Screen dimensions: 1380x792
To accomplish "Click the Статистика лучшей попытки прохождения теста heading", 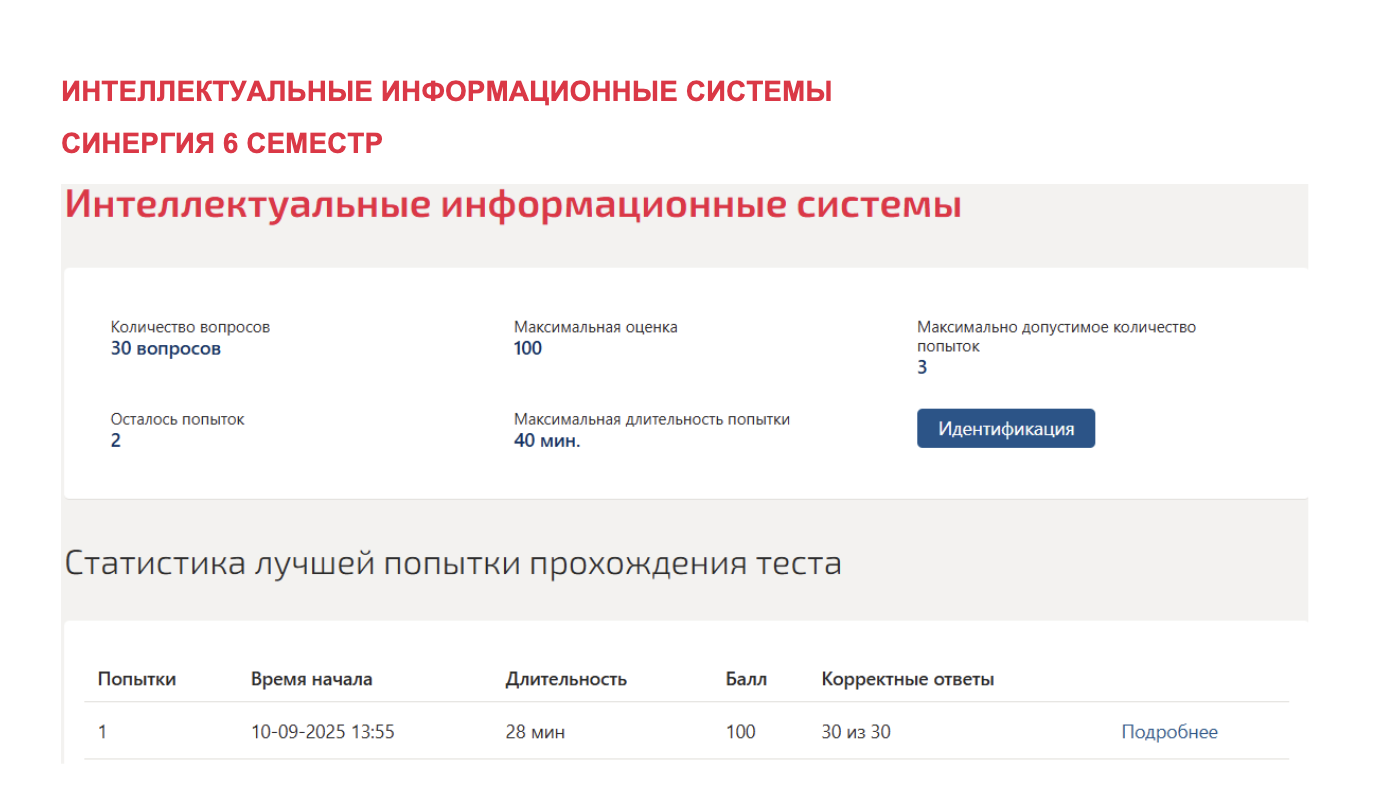I will pos(453,563).
